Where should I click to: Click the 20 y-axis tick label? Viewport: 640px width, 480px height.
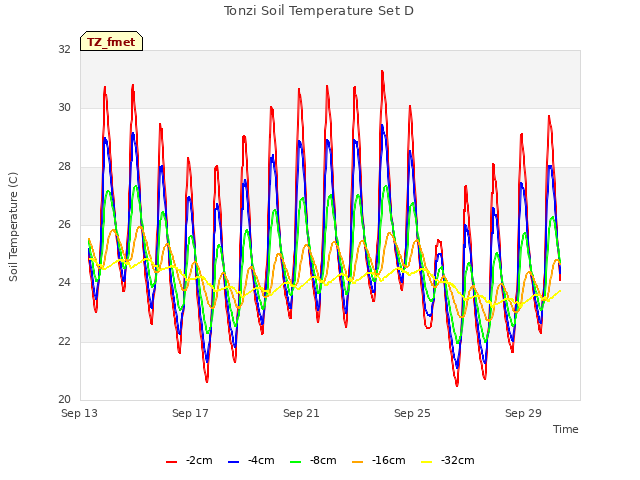[64, 400]
